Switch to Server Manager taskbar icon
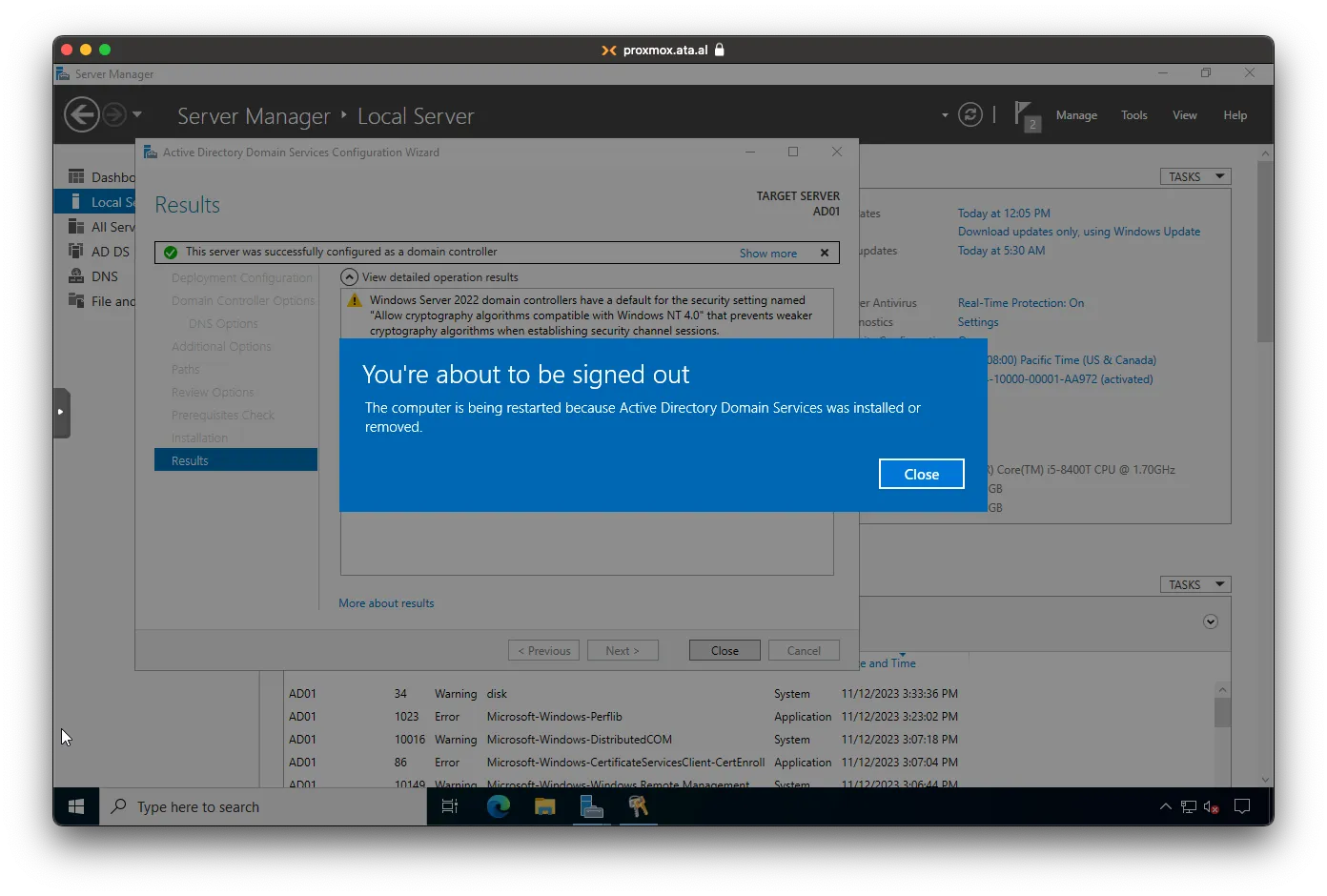The height and width of the screenshot is (896, 1327). (x=591, y=806)
